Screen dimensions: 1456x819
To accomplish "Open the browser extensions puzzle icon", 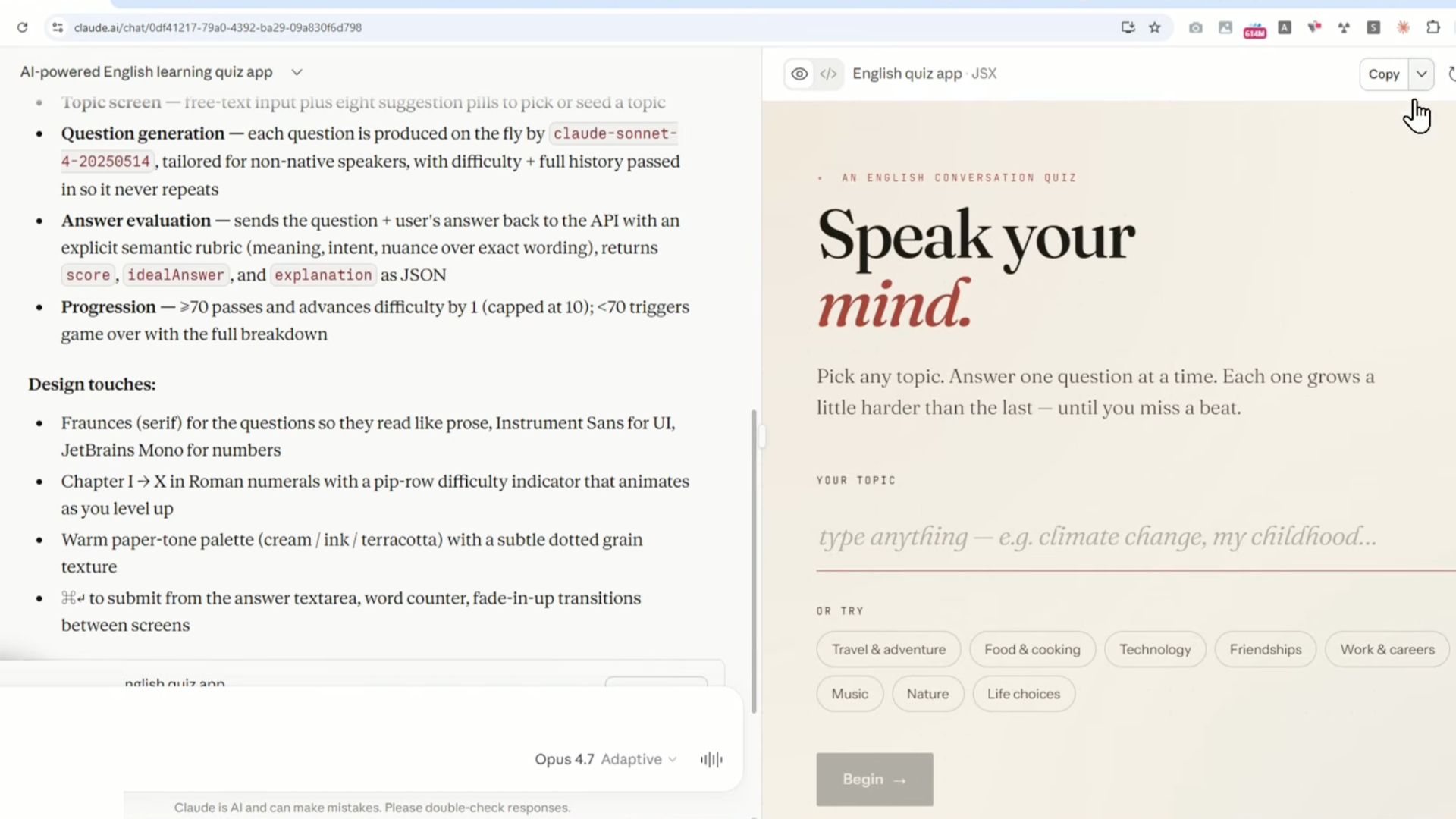I will [x=1432, y=27].
